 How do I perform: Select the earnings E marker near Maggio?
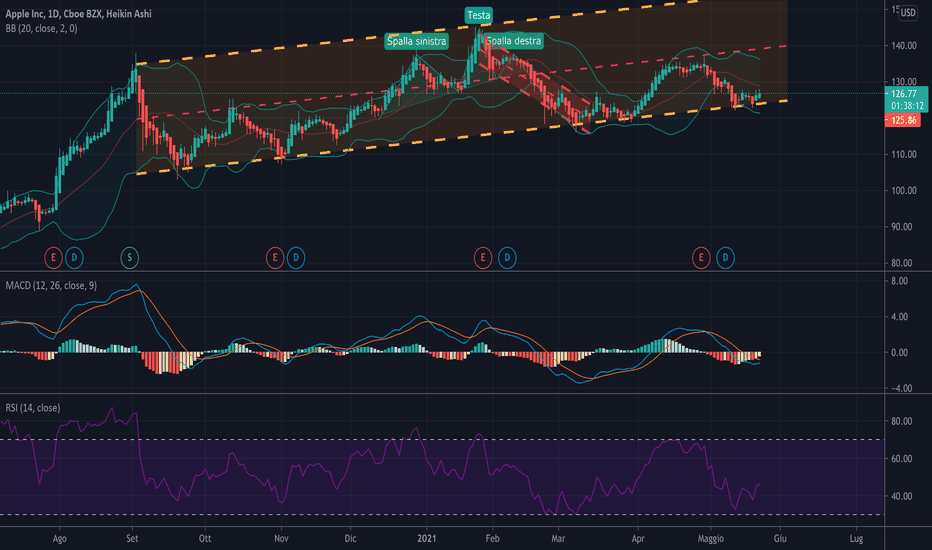tap(701, 257)
